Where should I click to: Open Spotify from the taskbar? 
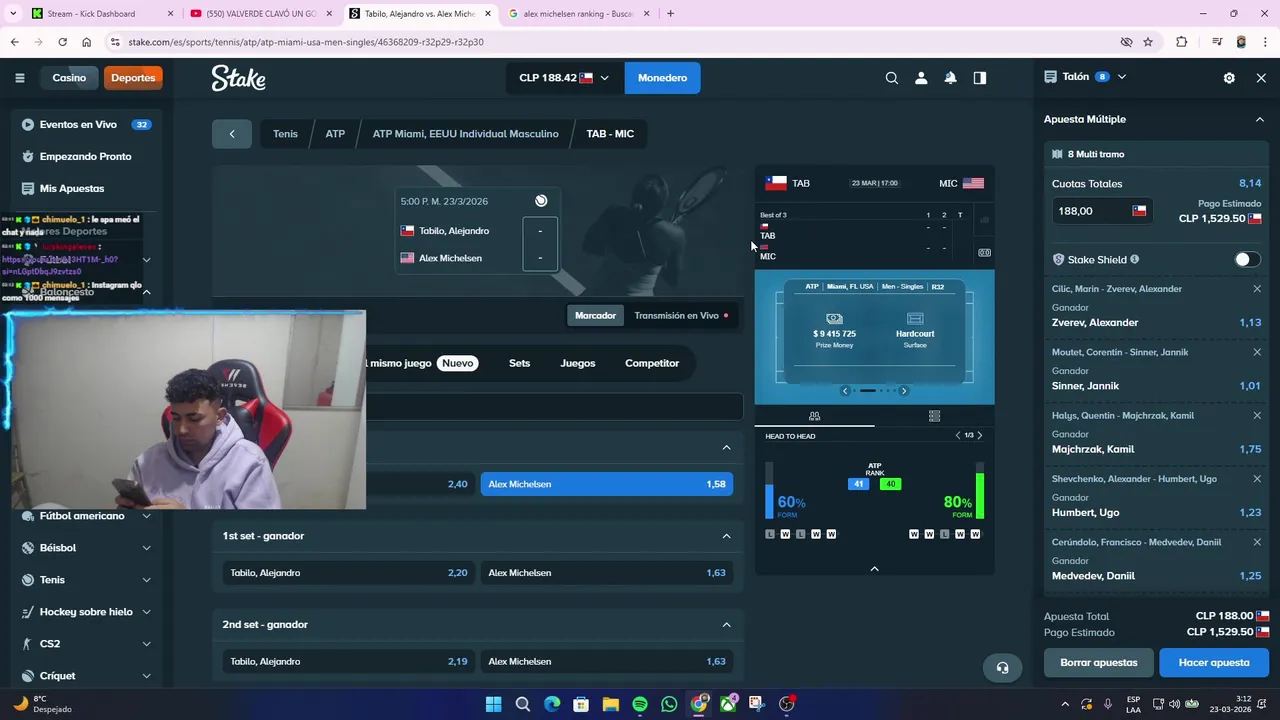click(x=640, y=704)
